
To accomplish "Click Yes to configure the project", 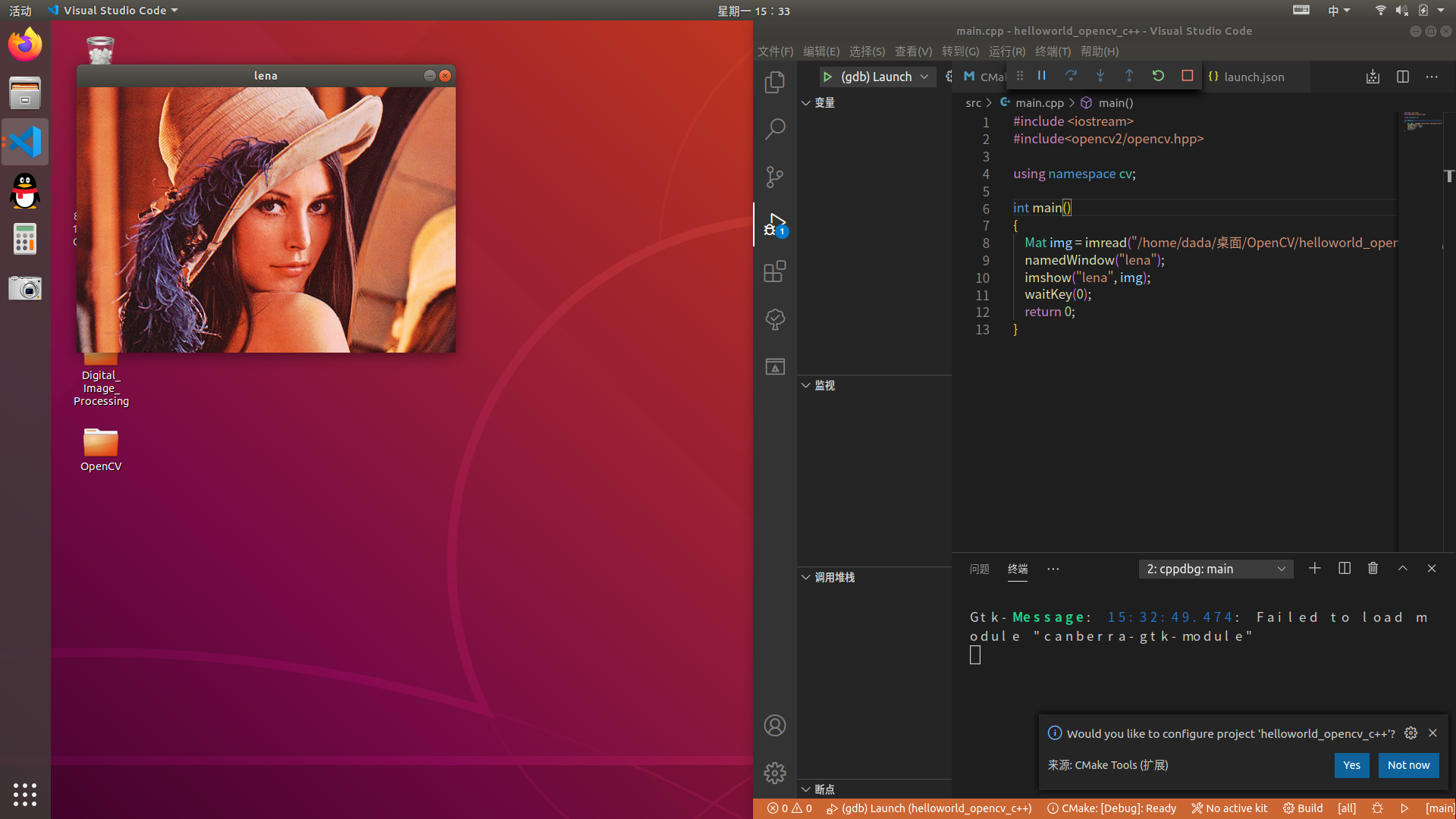I will (1351, 765).
